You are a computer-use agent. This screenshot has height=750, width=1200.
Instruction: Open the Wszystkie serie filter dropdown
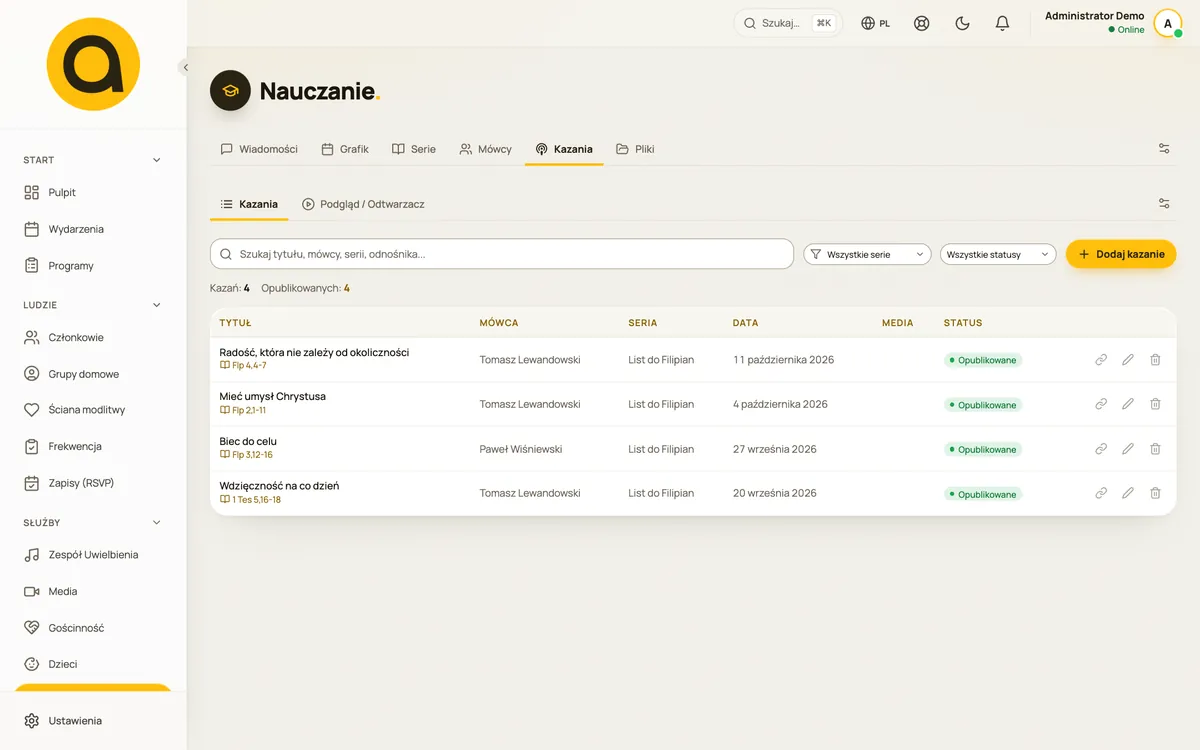(x=867, y=255)
